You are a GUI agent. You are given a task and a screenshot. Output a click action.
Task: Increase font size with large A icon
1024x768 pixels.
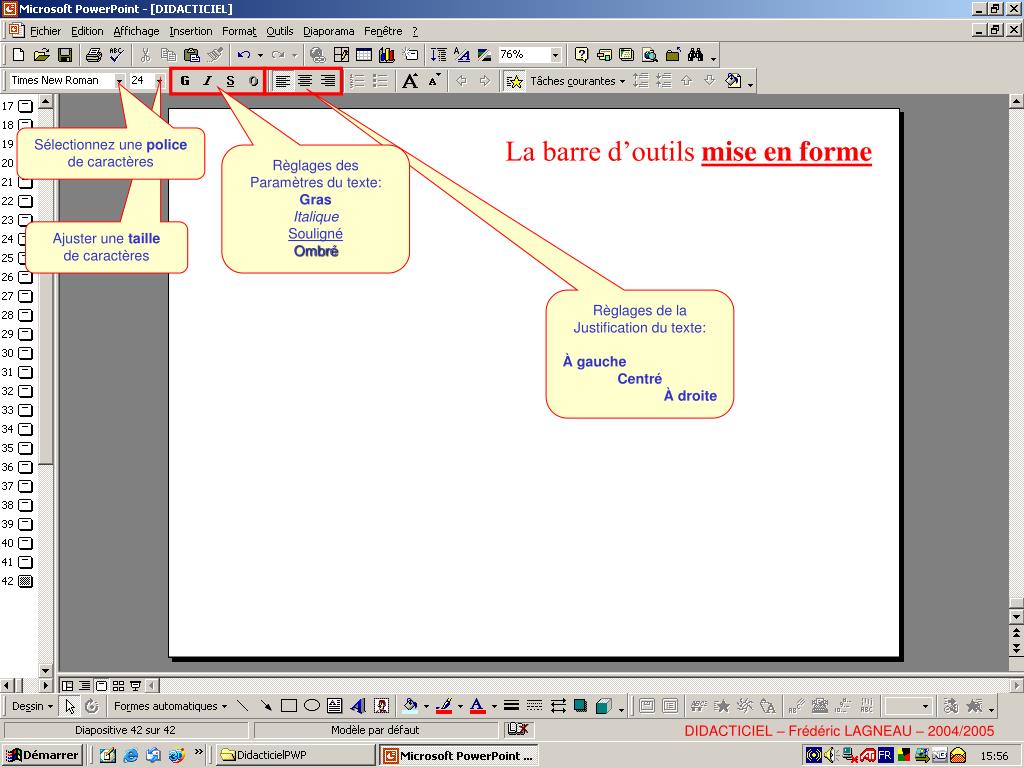410,81
